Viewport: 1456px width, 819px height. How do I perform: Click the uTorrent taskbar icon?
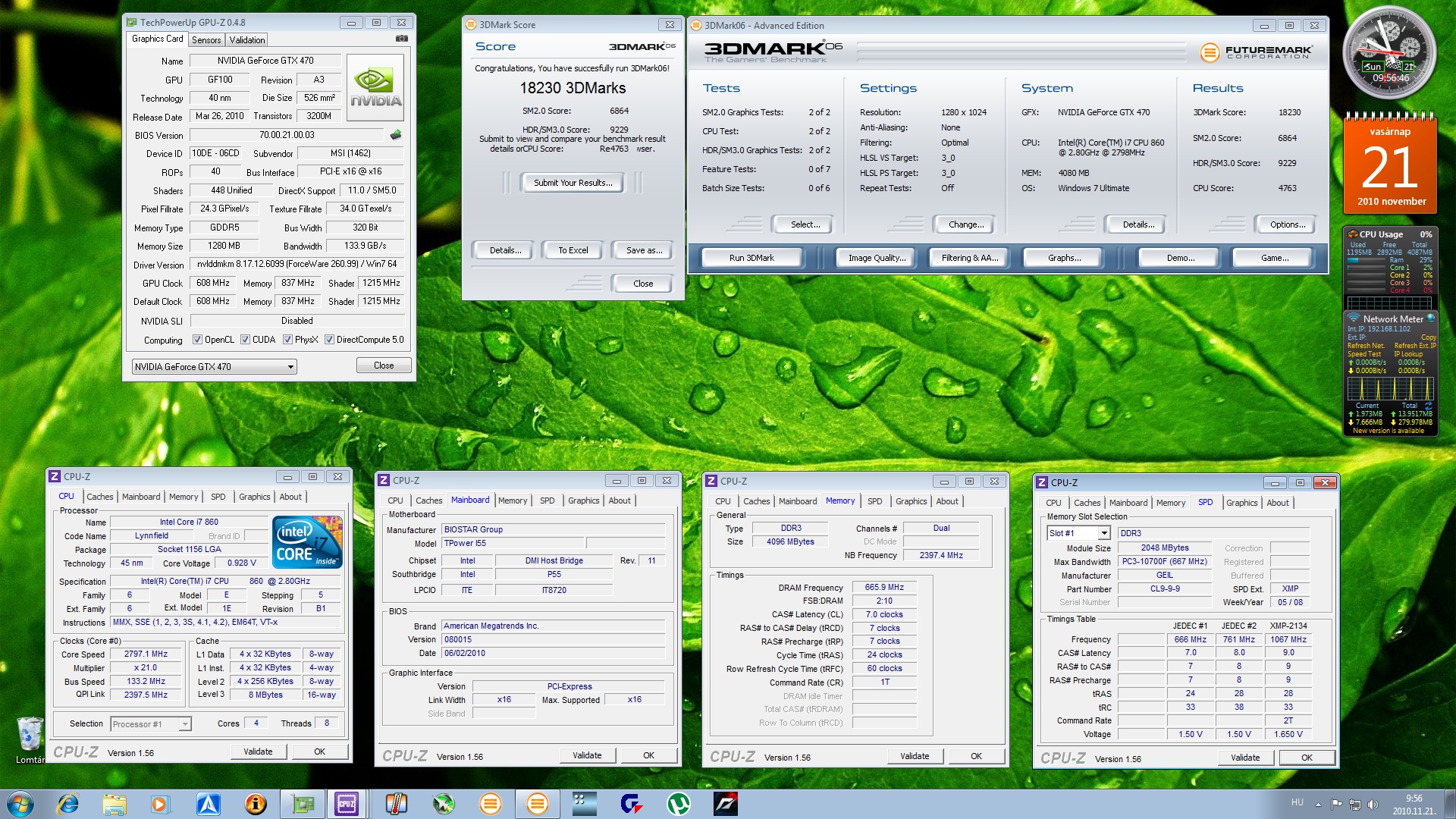pyautogui.click(x=677, y=803)
